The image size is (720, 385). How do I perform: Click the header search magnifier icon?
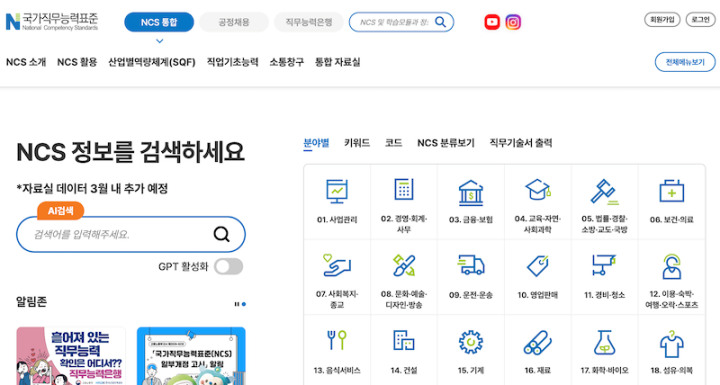pos(440,22)
